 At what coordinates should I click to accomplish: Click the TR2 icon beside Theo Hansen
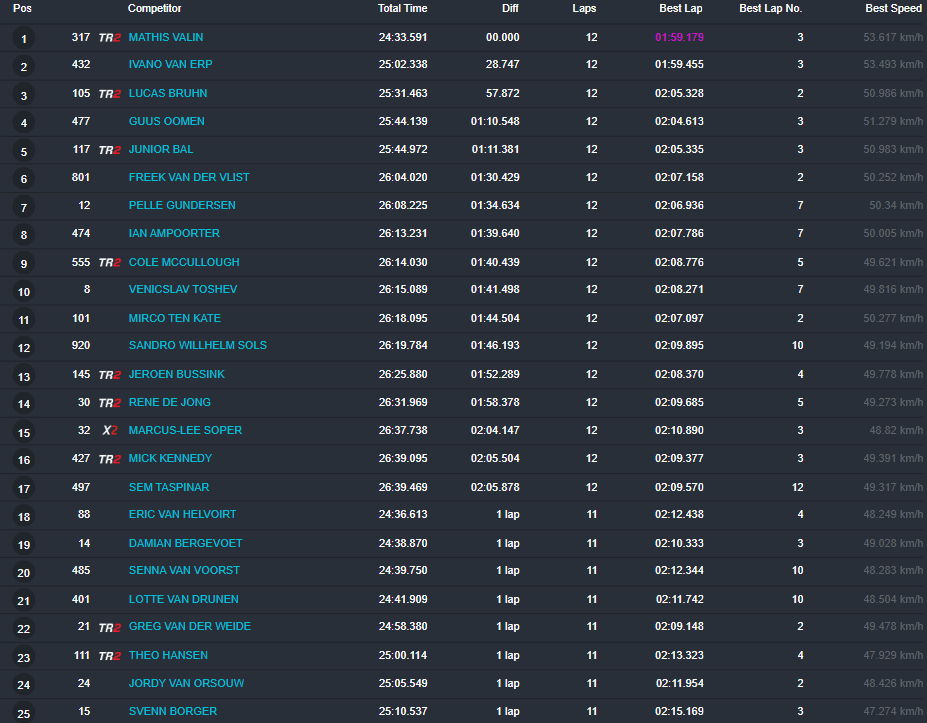[x=109, y=654]
